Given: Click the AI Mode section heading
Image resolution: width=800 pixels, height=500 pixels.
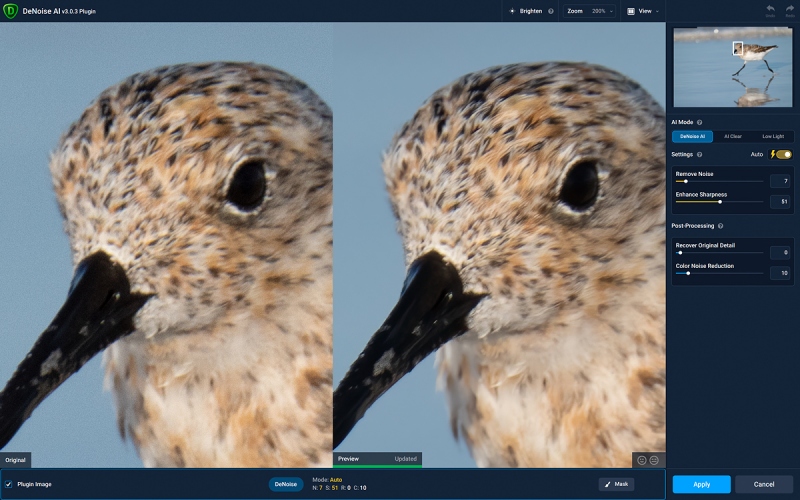Looking at the screenshot, I should [x=682, y=122].
